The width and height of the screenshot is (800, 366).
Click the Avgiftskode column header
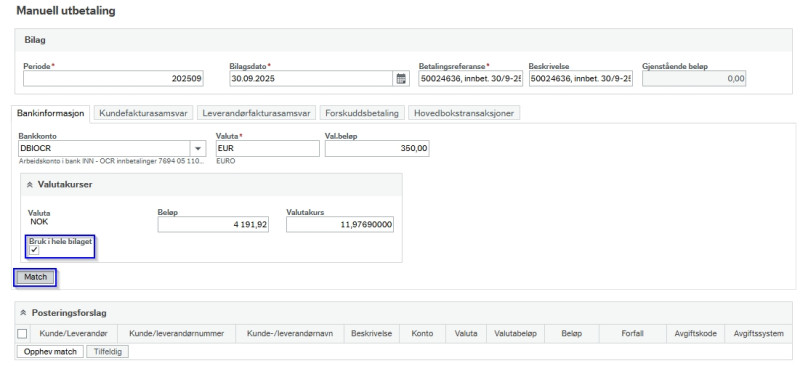pyautogui.click(x=695, y=333)
